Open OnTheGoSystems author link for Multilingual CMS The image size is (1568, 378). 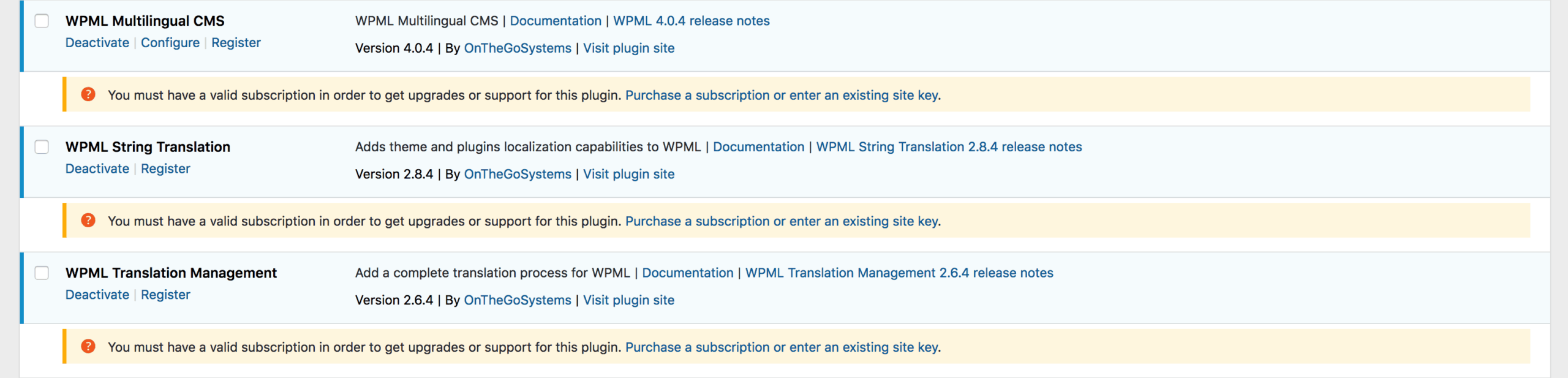(x=517, y=48)
